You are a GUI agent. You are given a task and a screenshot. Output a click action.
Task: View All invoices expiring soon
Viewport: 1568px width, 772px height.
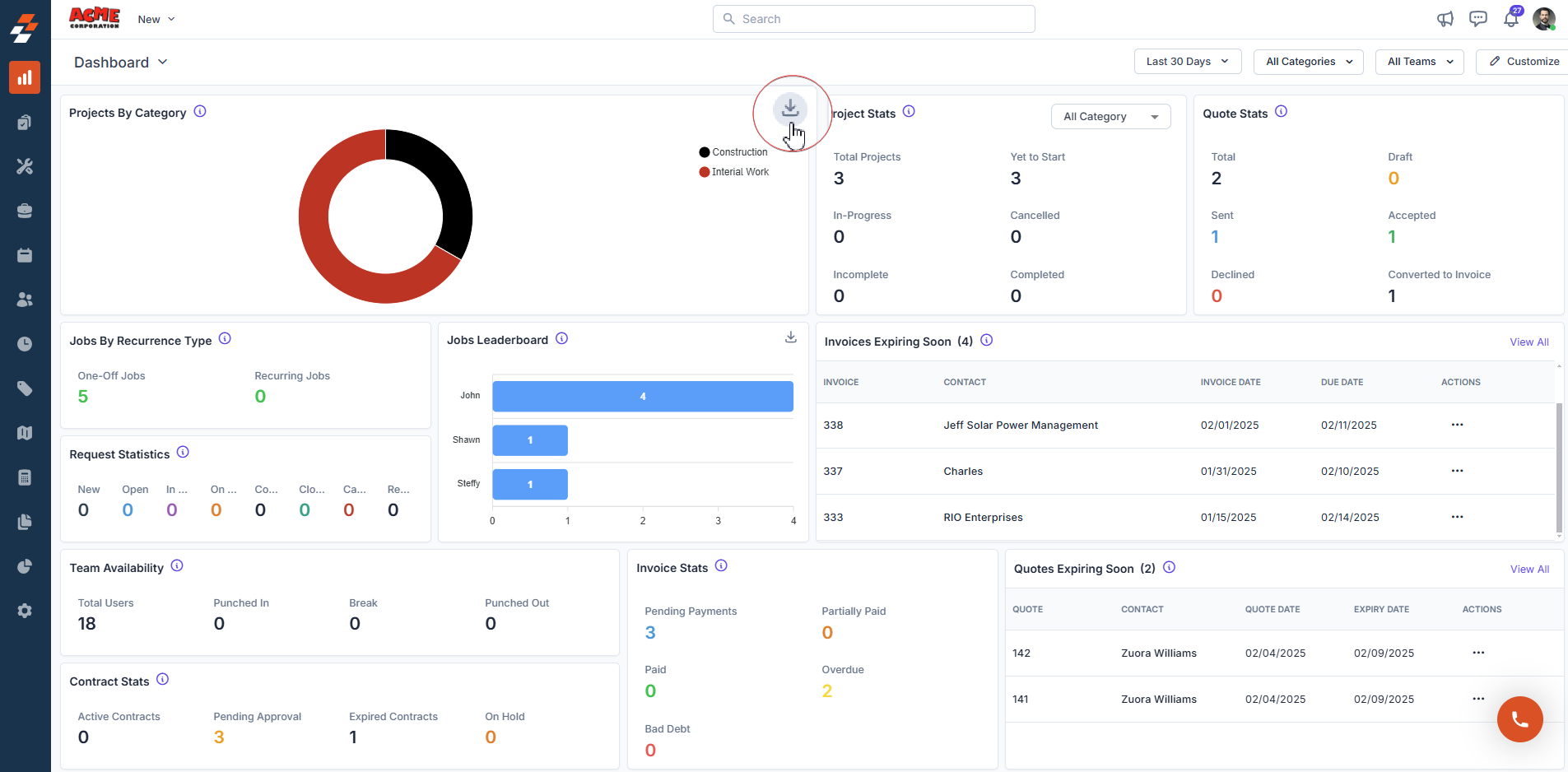point(1528,342)
